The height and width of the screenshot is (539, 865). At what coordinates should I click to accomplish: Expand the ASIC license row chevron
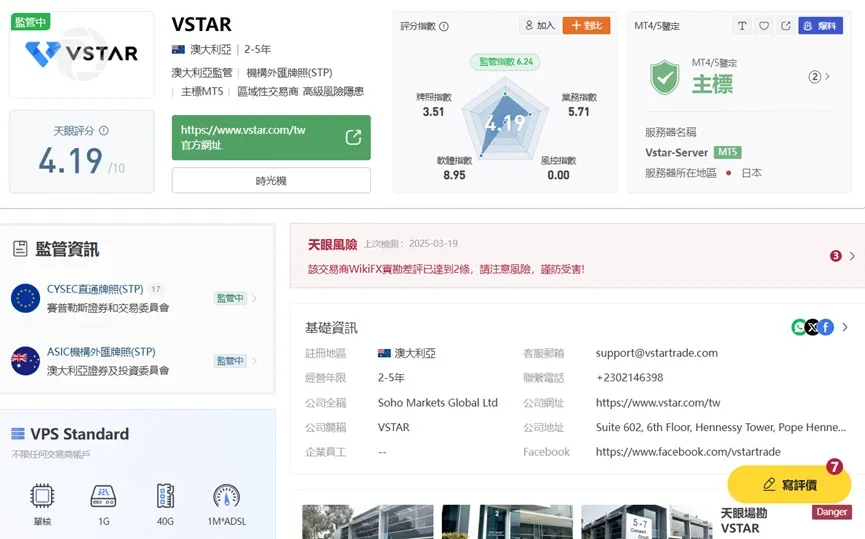click(254, 361)
